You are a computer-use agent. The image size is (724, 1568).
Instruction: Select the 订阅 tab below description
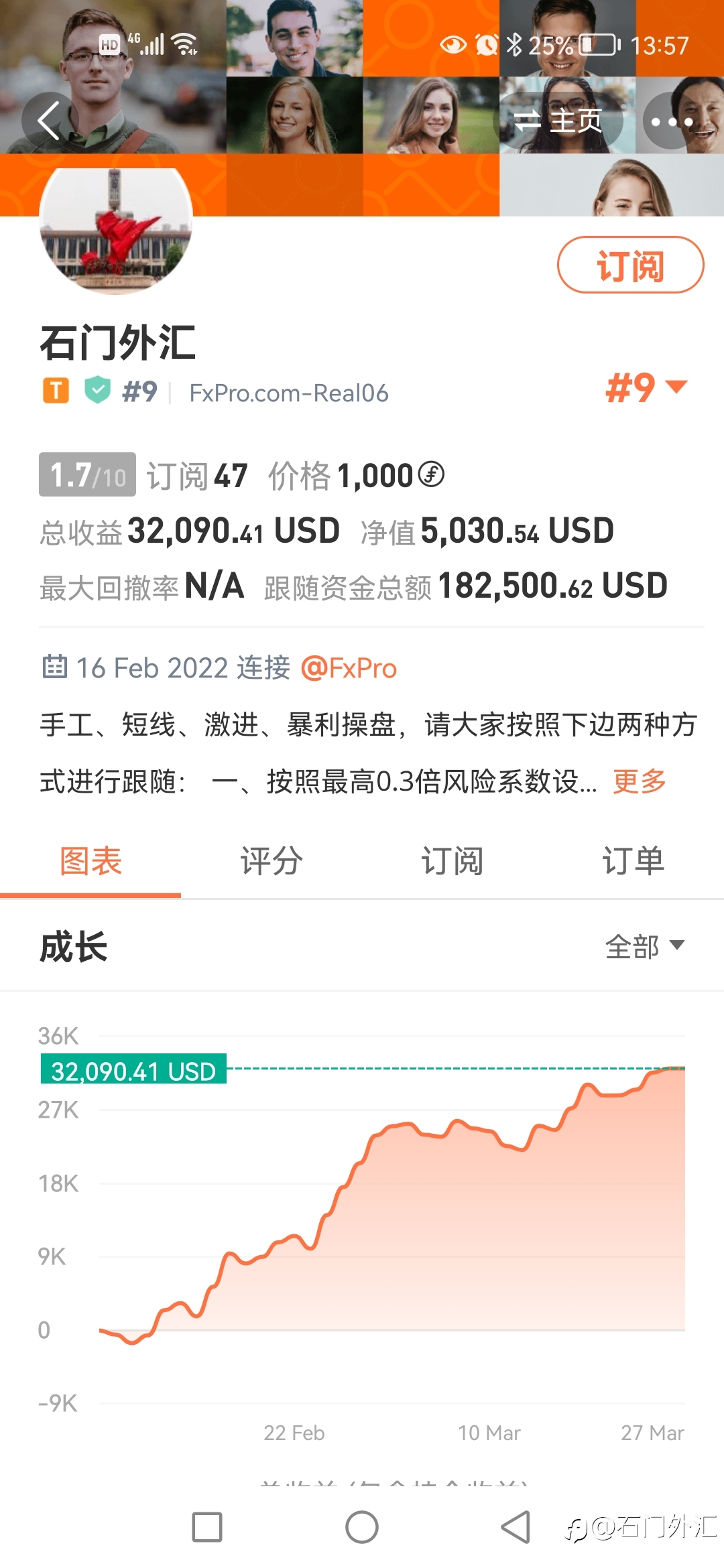pyautogui.click(x=452, y=861)
